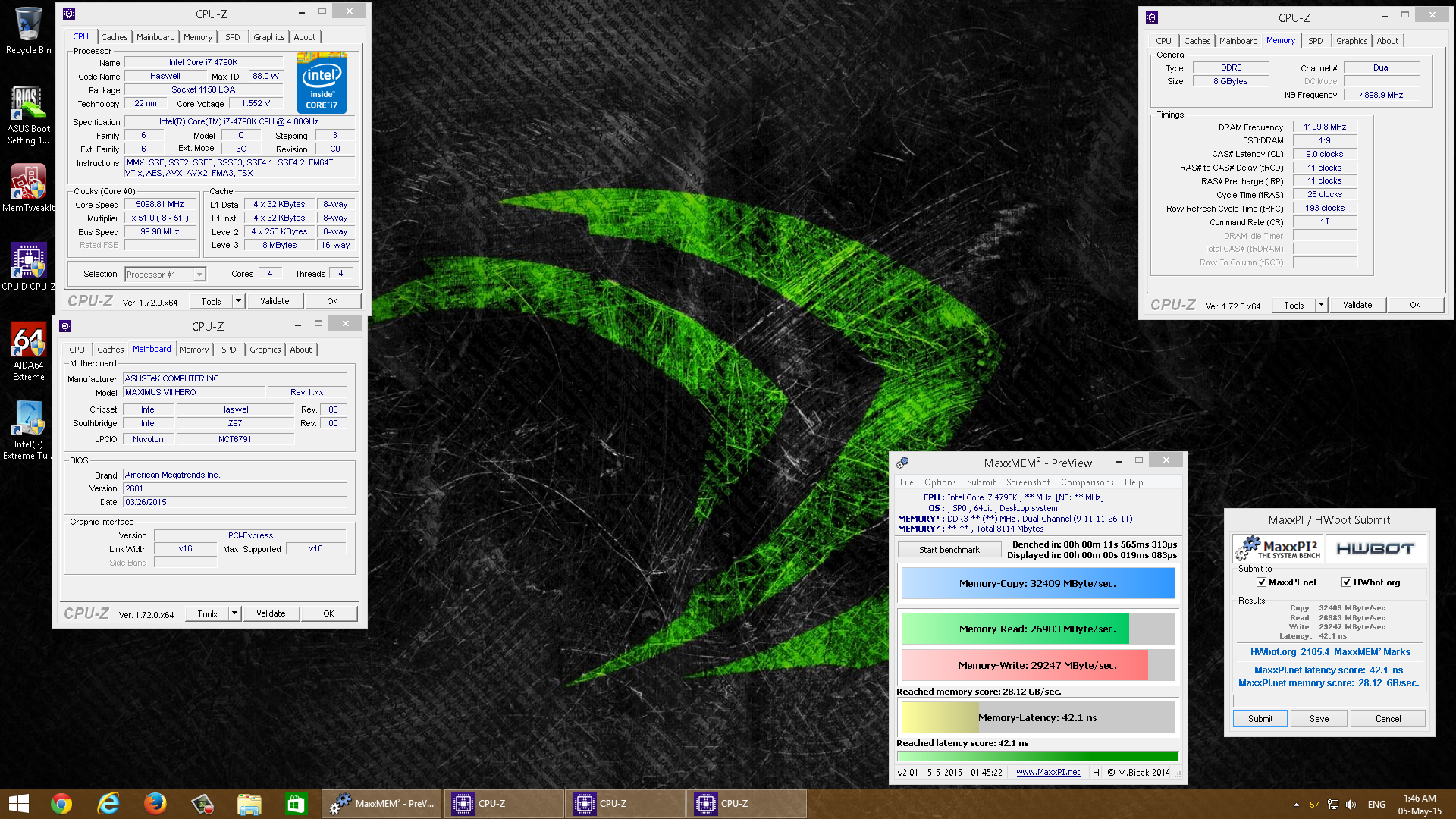Image resolution: width=1456 pixels, height=819 pixels.
Task: Launch the MemTweakIt desktop icon
Action: coord(28,188)
